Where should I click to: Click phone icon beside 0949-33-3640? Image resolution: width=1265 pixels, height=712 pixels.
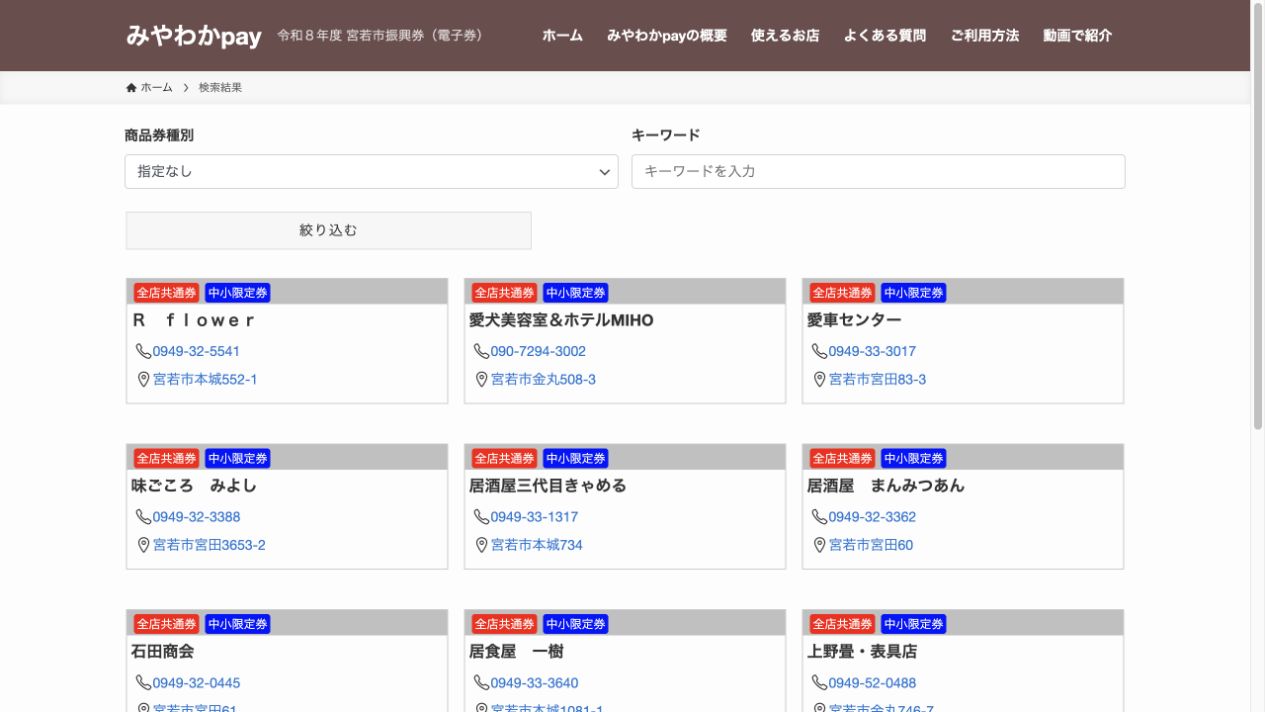(x=481, y=683)
